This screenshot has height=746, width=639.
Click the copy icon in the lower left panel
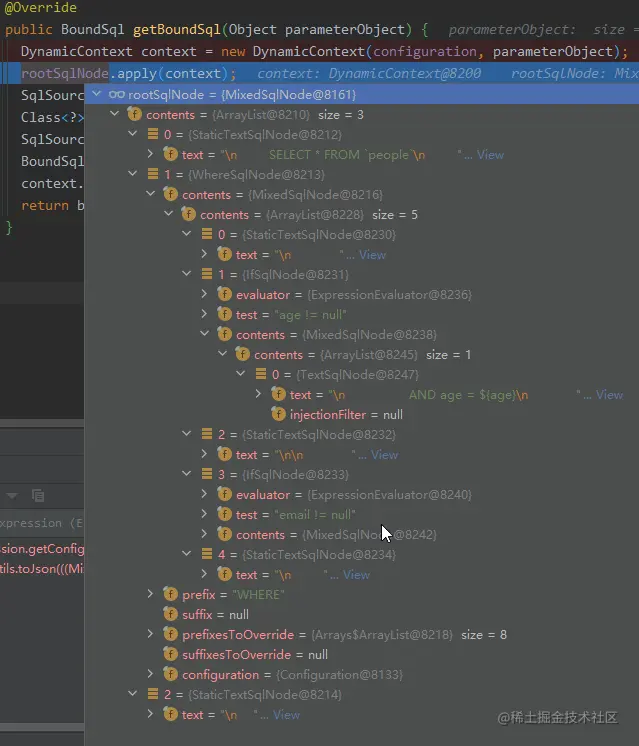coord(38,495)
